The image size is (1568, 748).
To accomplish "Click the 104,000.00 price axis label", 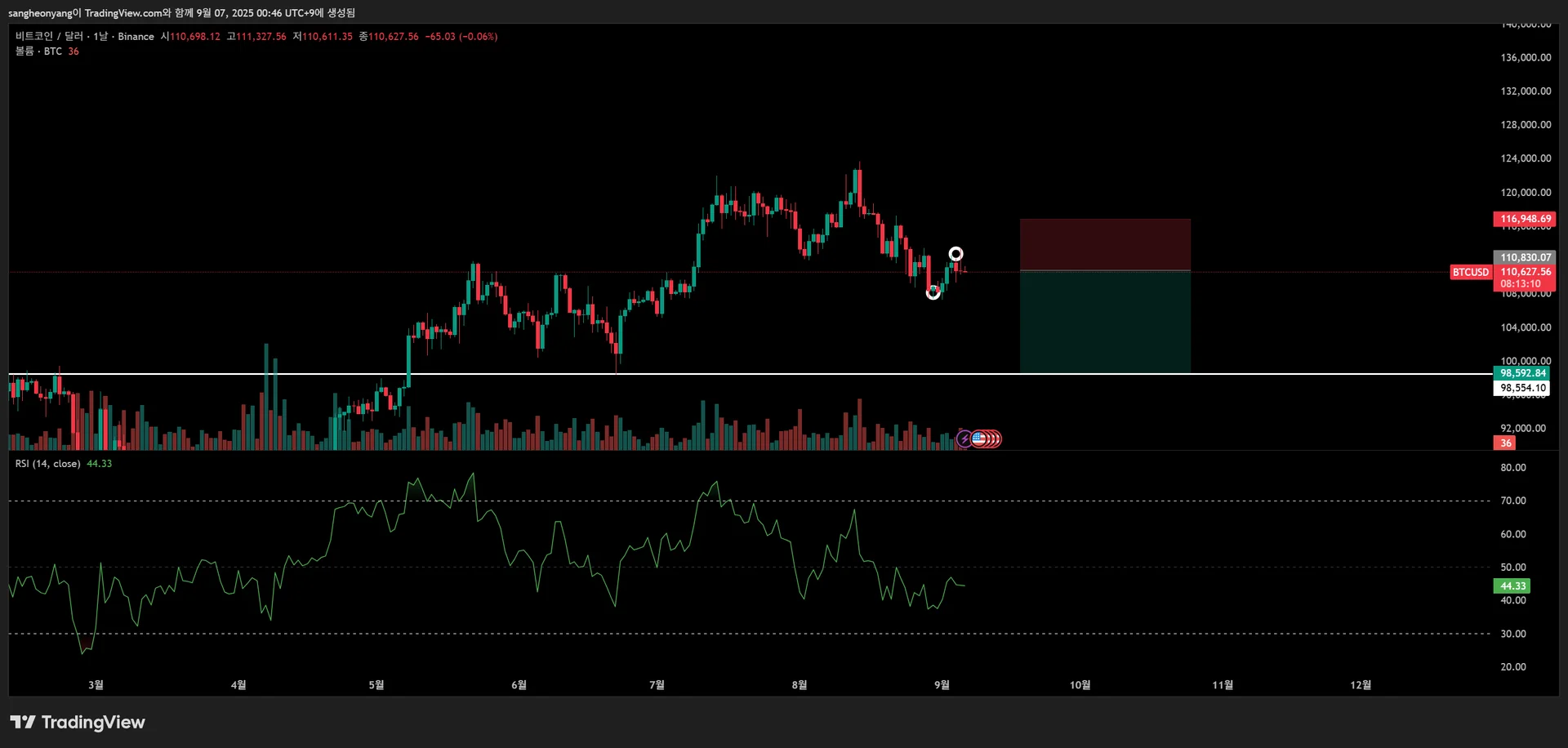I will 1526,327.
